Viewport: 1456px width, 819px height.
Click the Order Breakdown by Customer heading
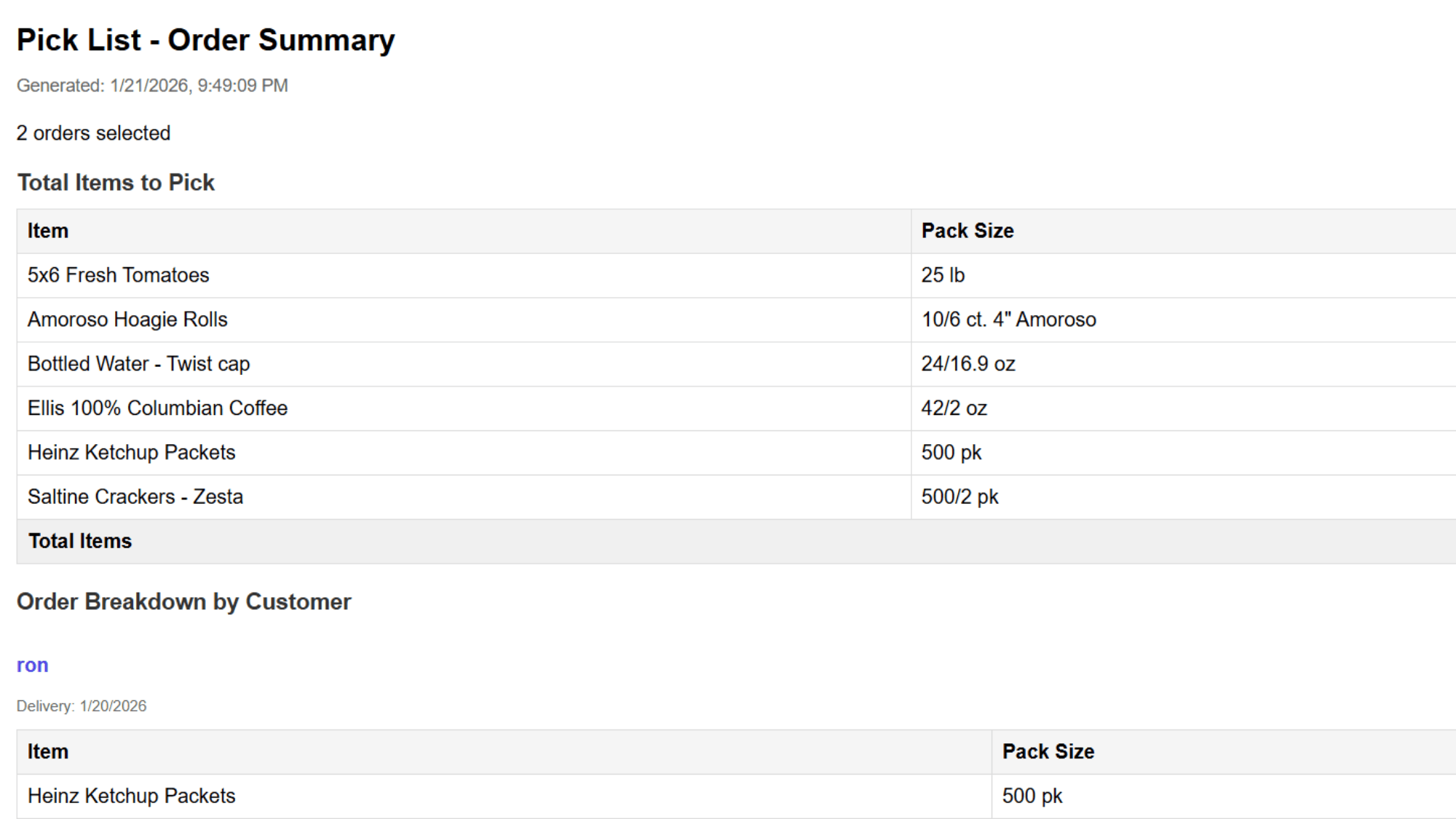pos(183,602)
